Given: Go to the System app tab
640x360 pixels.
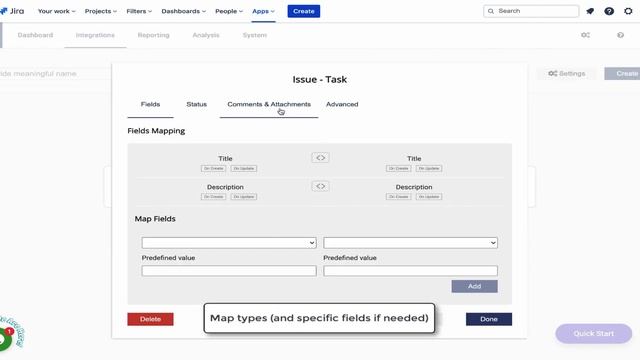Looking at the screenshot, I should pos(254,35).
